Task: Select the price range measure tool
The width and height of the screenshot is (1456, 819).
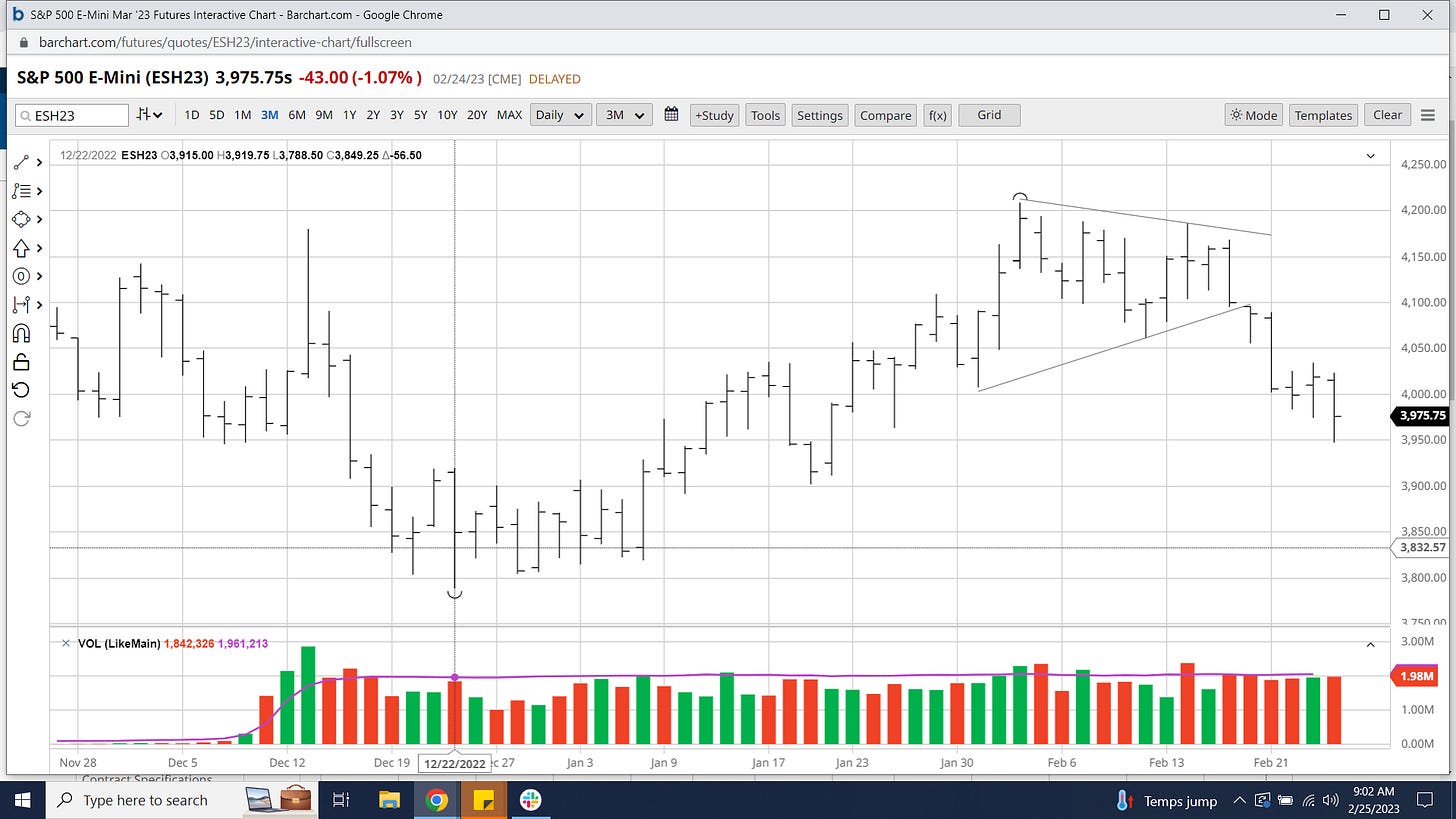Action: click(x=21, y=304)
